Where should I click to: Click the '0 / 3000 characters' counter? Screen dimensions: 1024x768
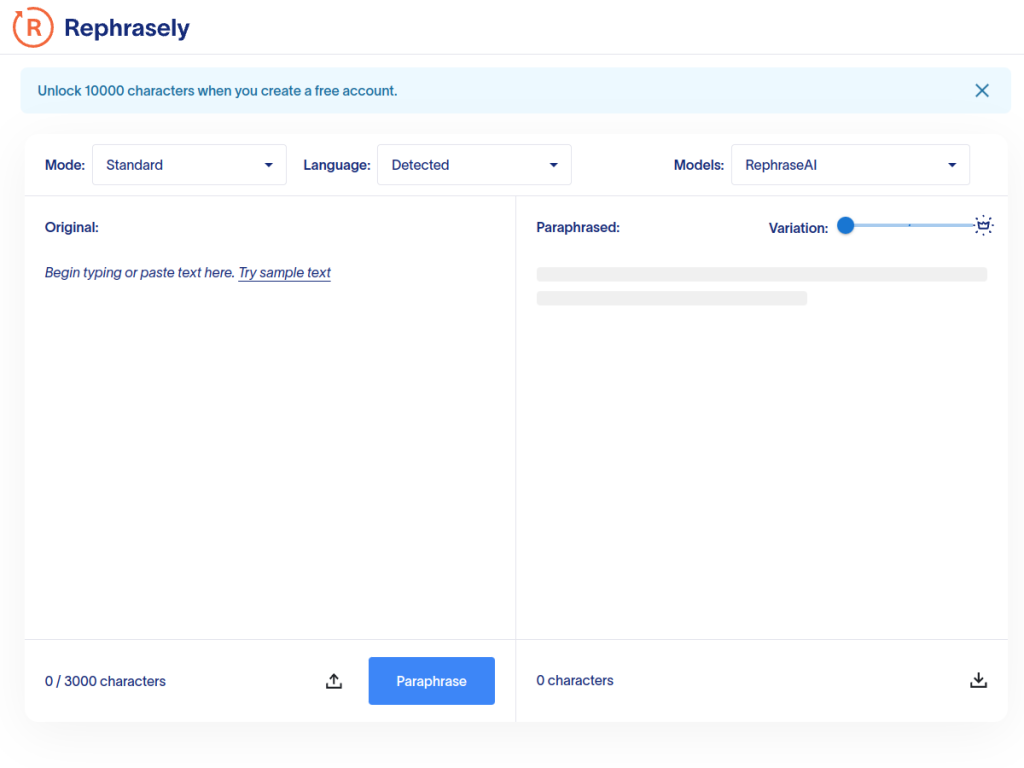(105, 681)
